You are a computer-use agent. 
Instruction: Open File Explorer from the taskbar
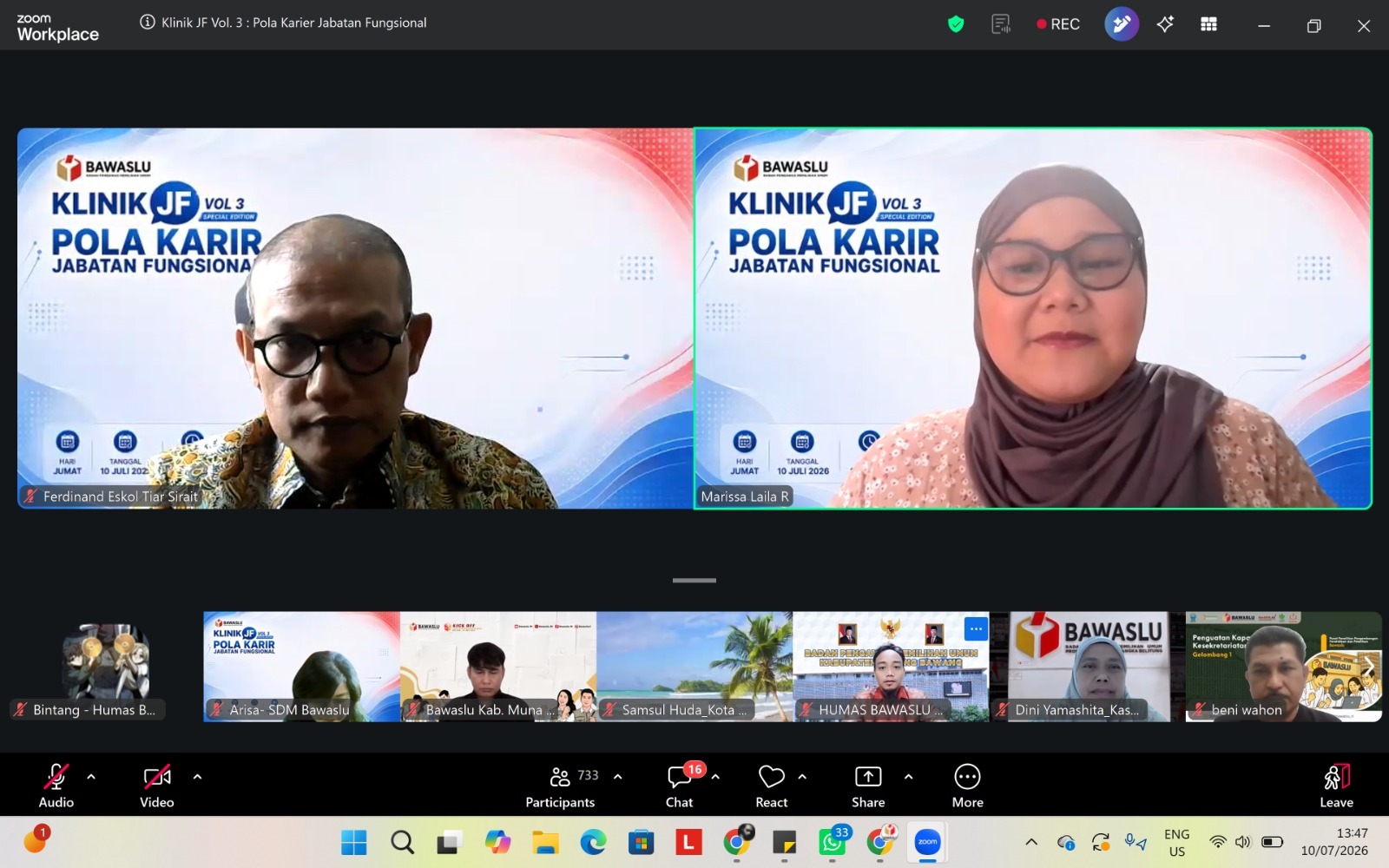tap(545, 842)
